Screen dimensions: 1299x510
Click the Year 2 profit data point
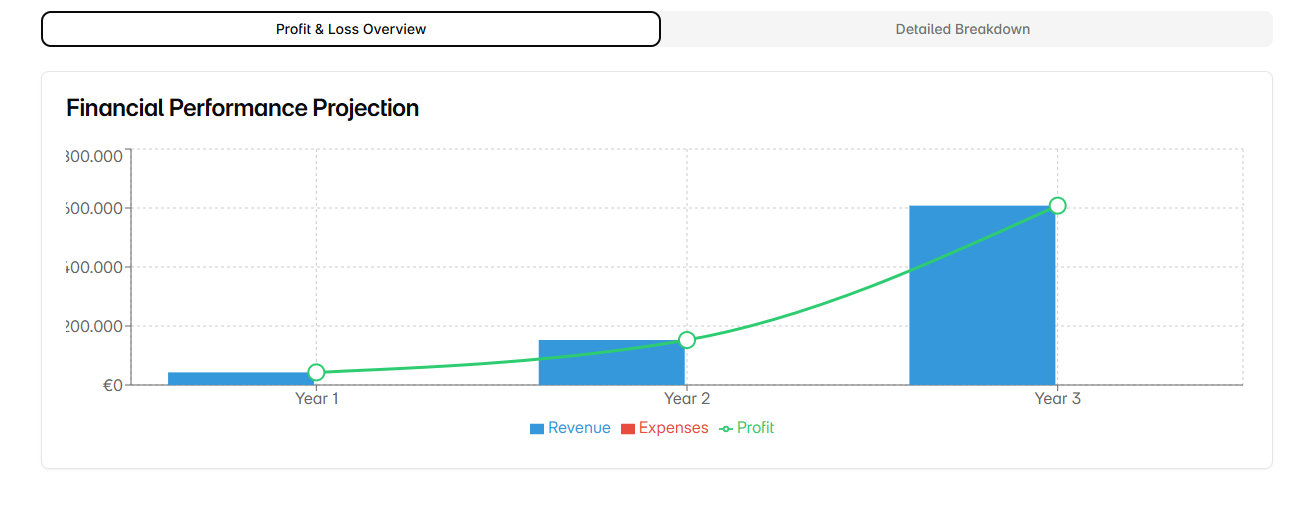(x=687, y=340)
